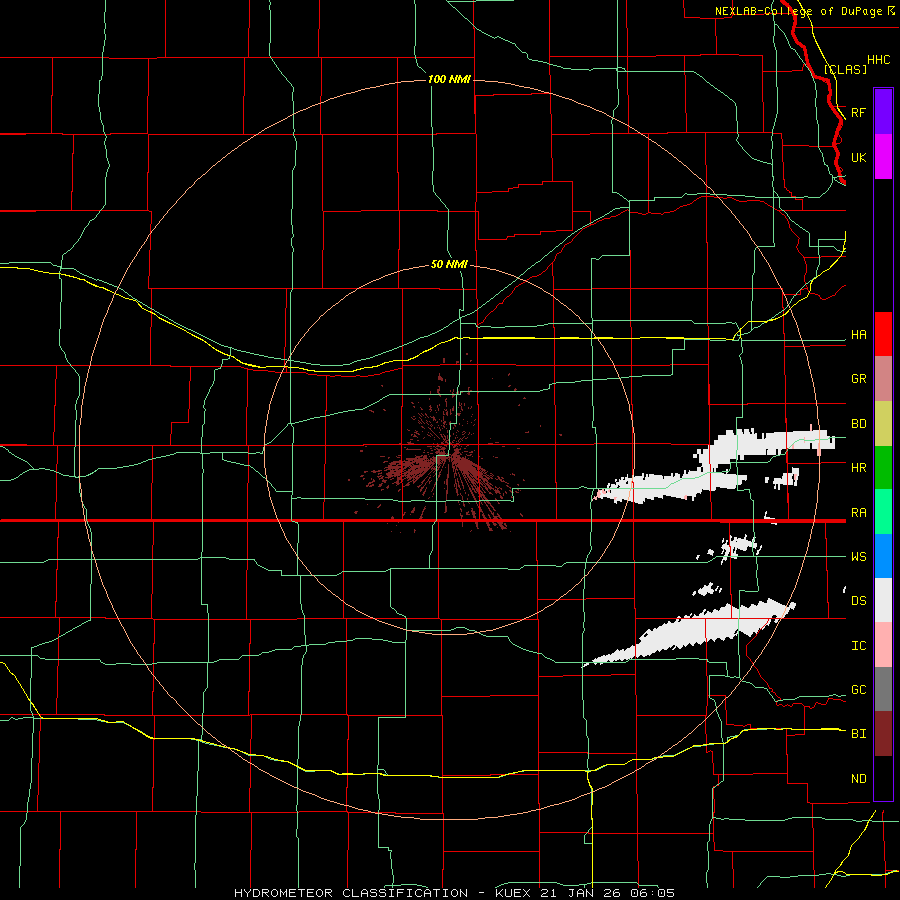Click the 06:05 timestamp

[x=655, y=893]
